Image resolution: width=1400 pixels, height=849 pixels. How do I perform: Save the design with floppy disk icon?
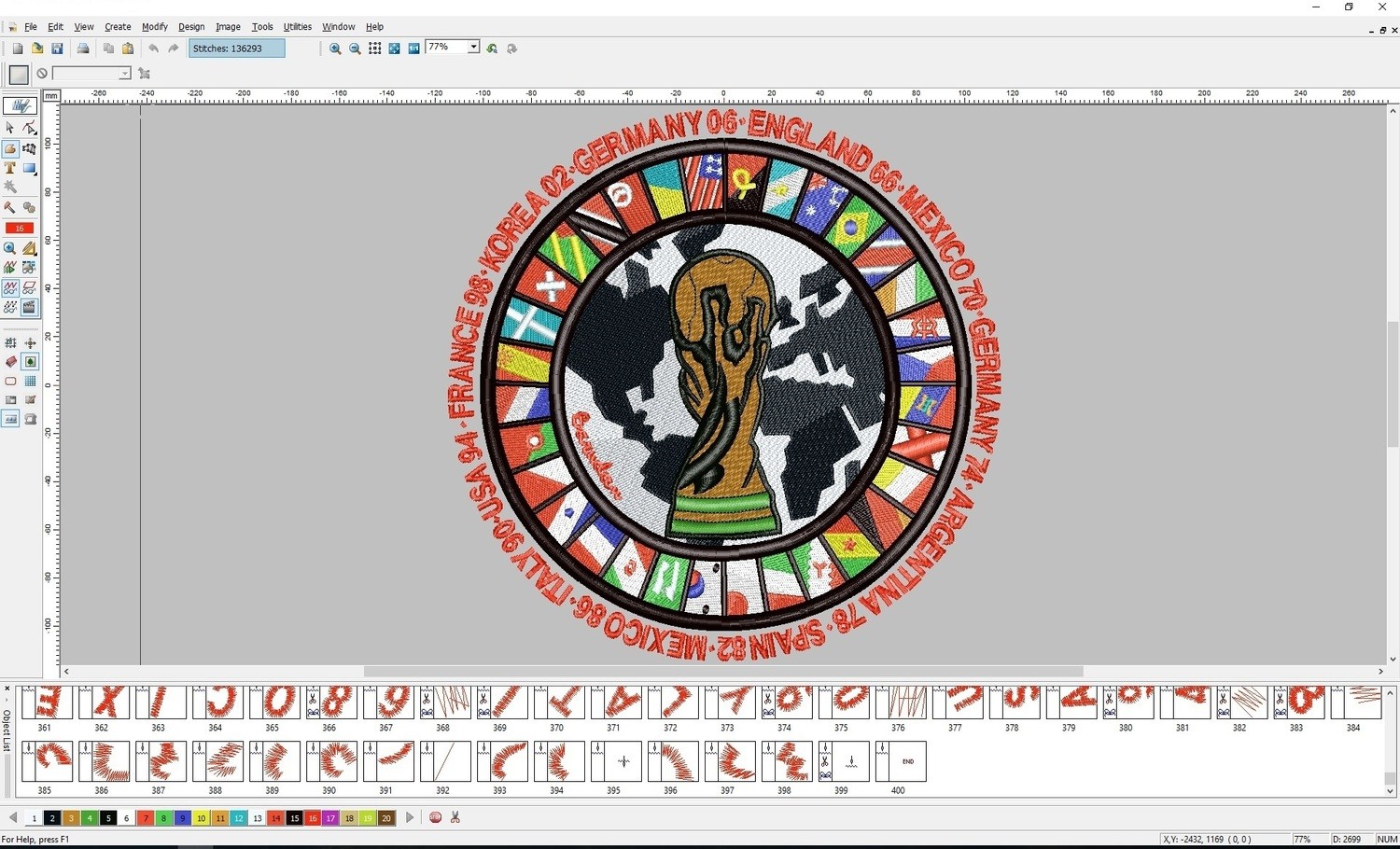(x=57, y=49)
